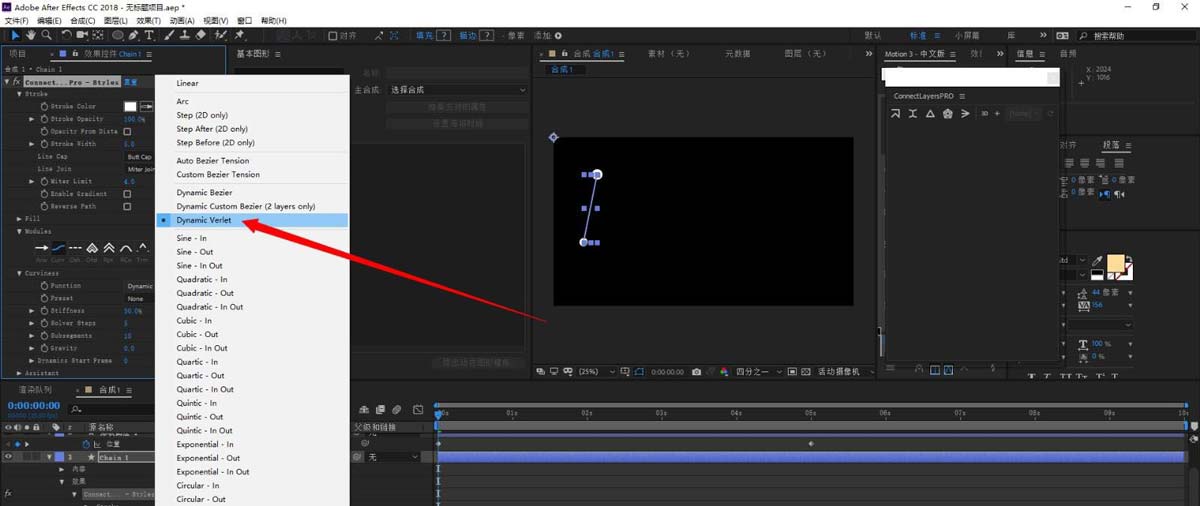Open the 文件(F) menu
Screen dimensions: 1200x506
(x=18, y=20)
